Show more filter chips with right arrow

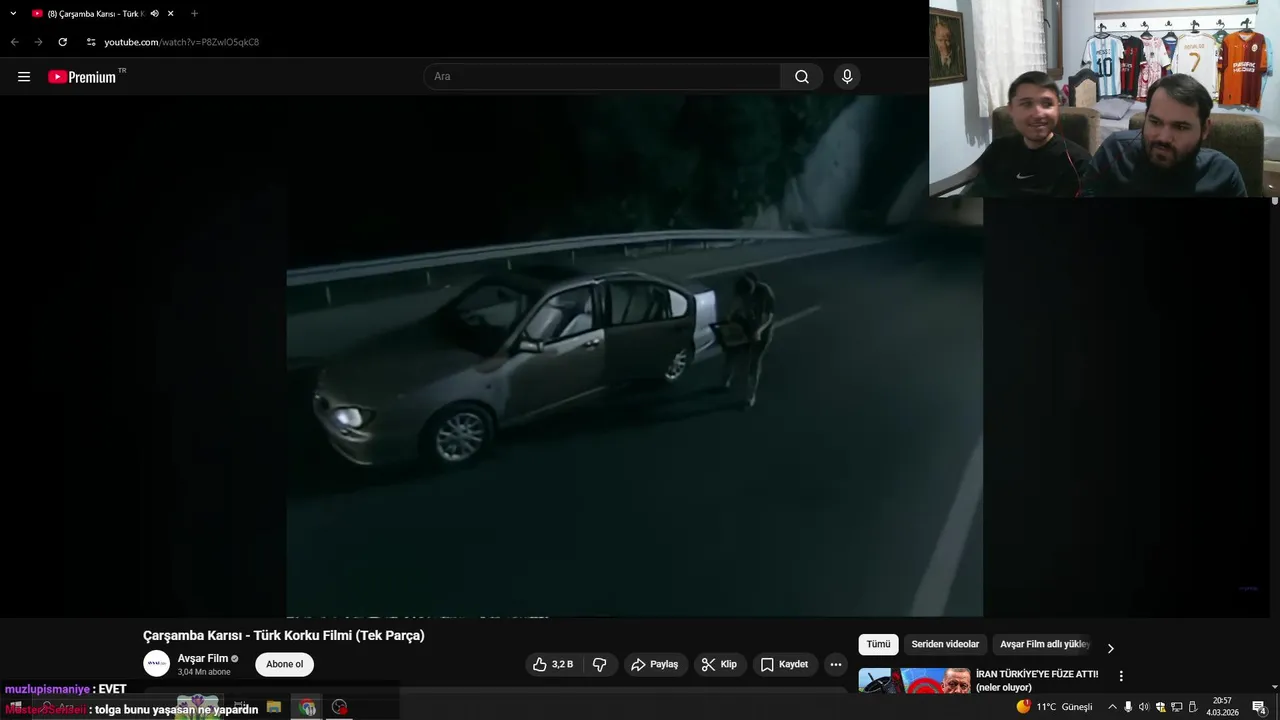point(1110,648)
